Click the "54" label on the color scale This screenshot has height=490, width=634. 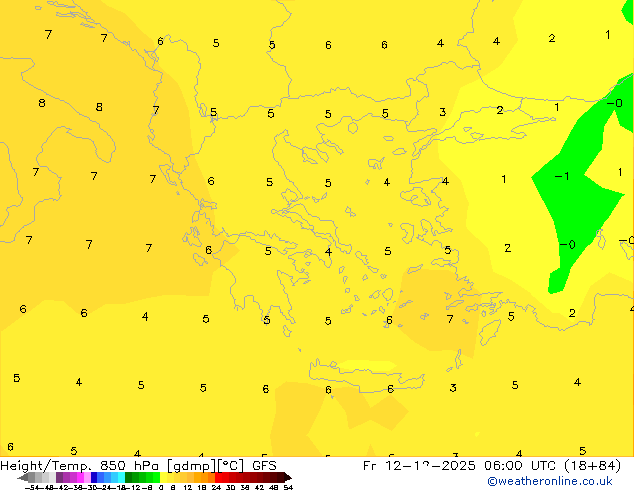click(288, 487)
